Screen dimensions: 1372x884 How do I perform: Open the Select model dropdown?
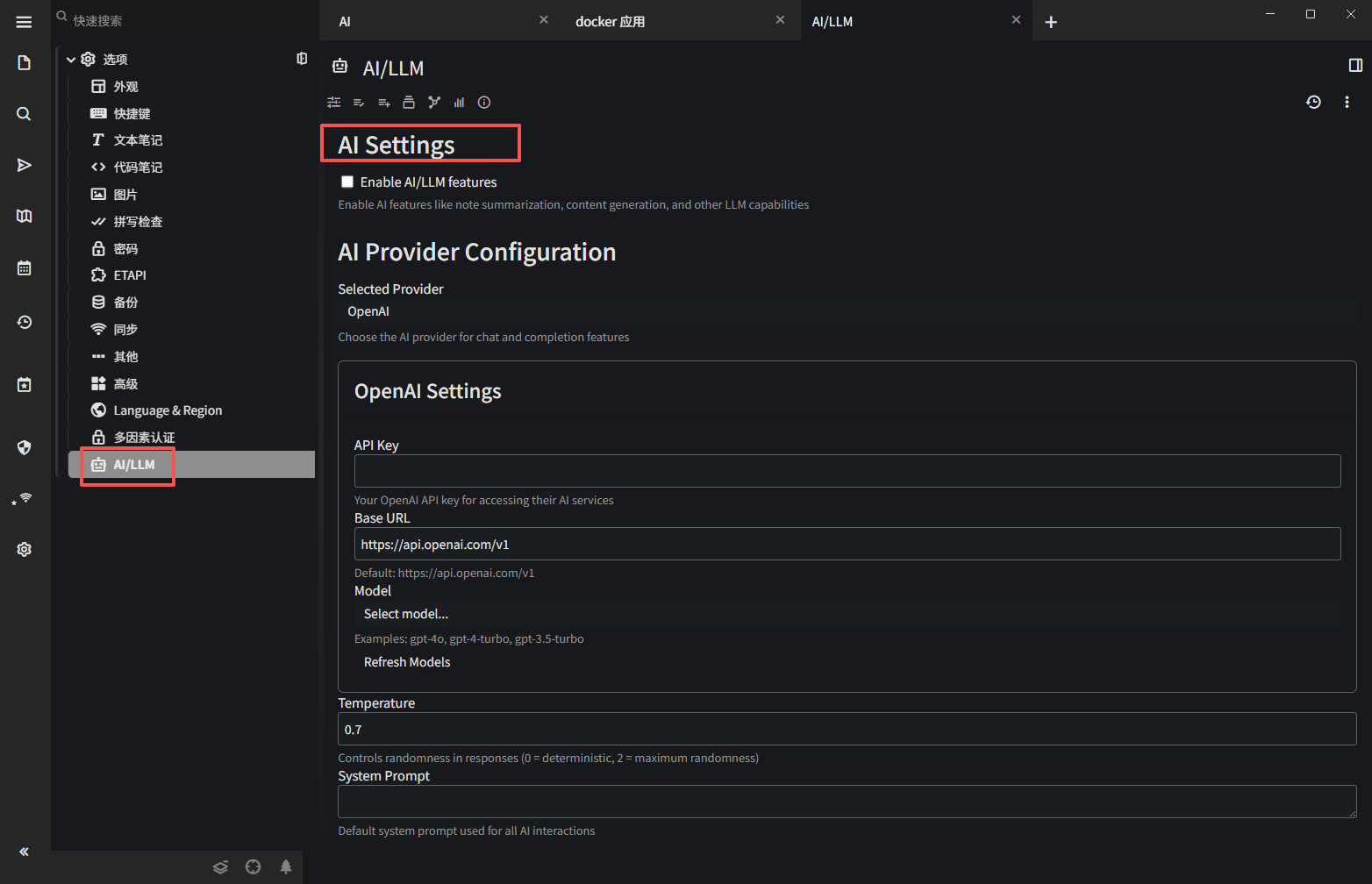tap(846, 614)
